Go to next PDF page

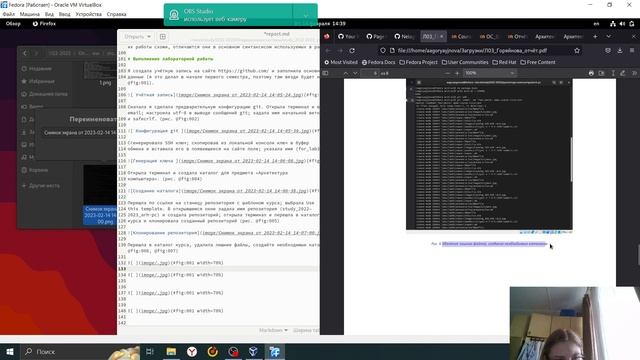point(355,73)
